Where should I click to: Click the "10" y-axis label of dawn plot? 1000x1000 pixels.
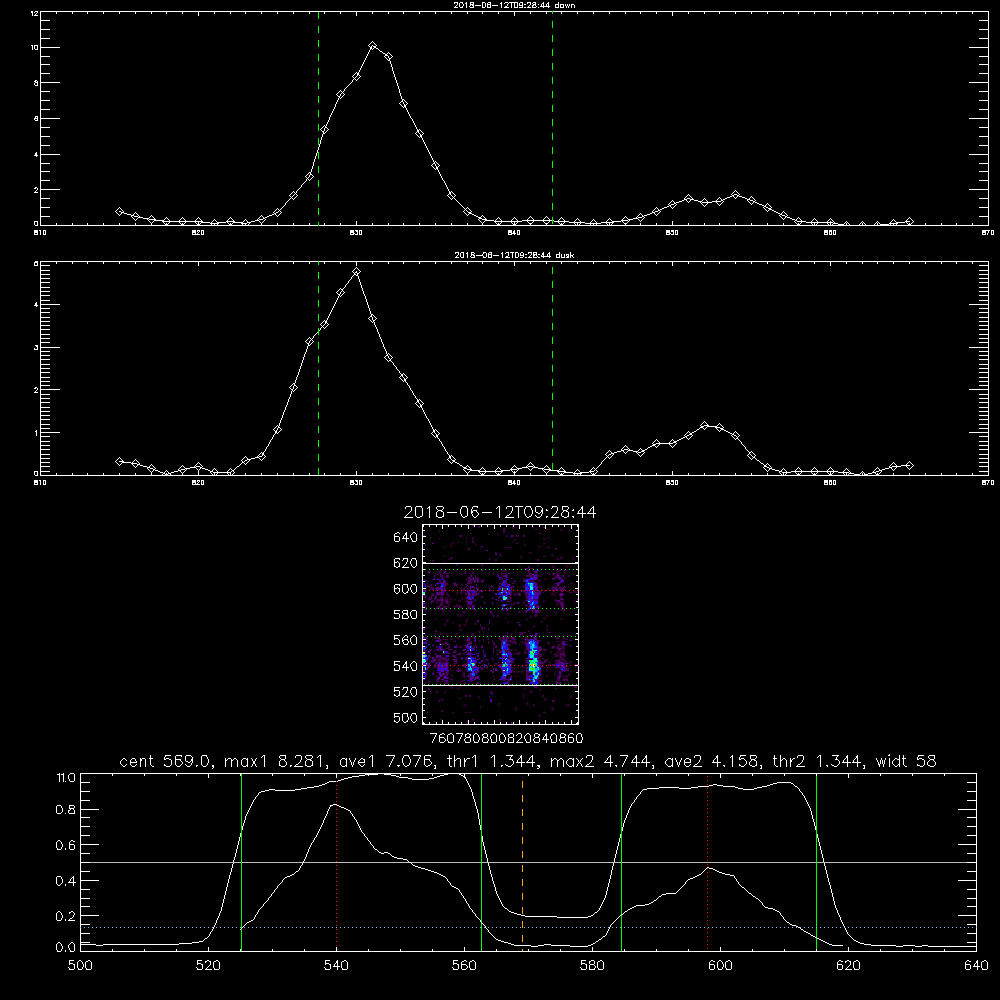[34, 48]
